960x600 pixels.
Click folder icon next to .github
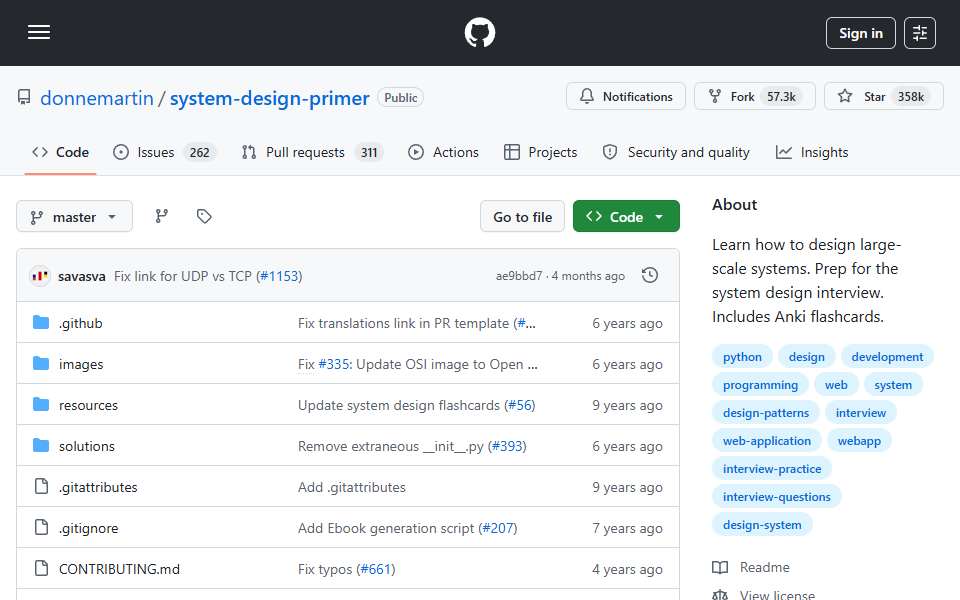click(x=41, y=323)
